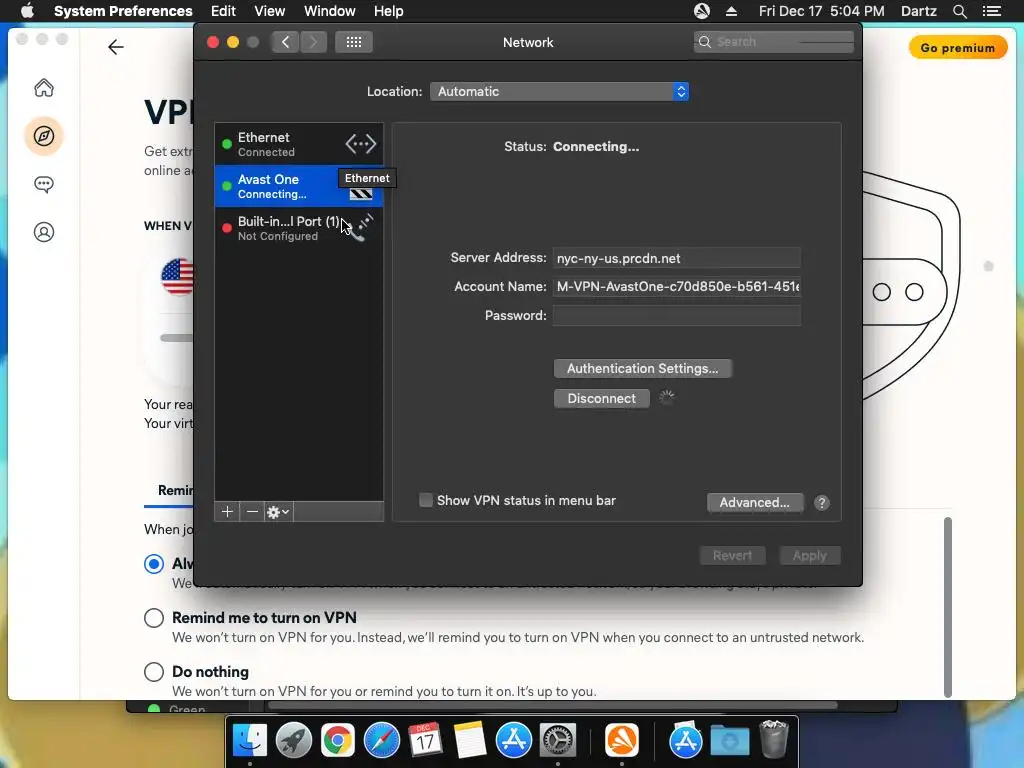Click the Avast window vertical scrollbar
The width and height of the screenshot is (1024, 768).
pos(948,607)
